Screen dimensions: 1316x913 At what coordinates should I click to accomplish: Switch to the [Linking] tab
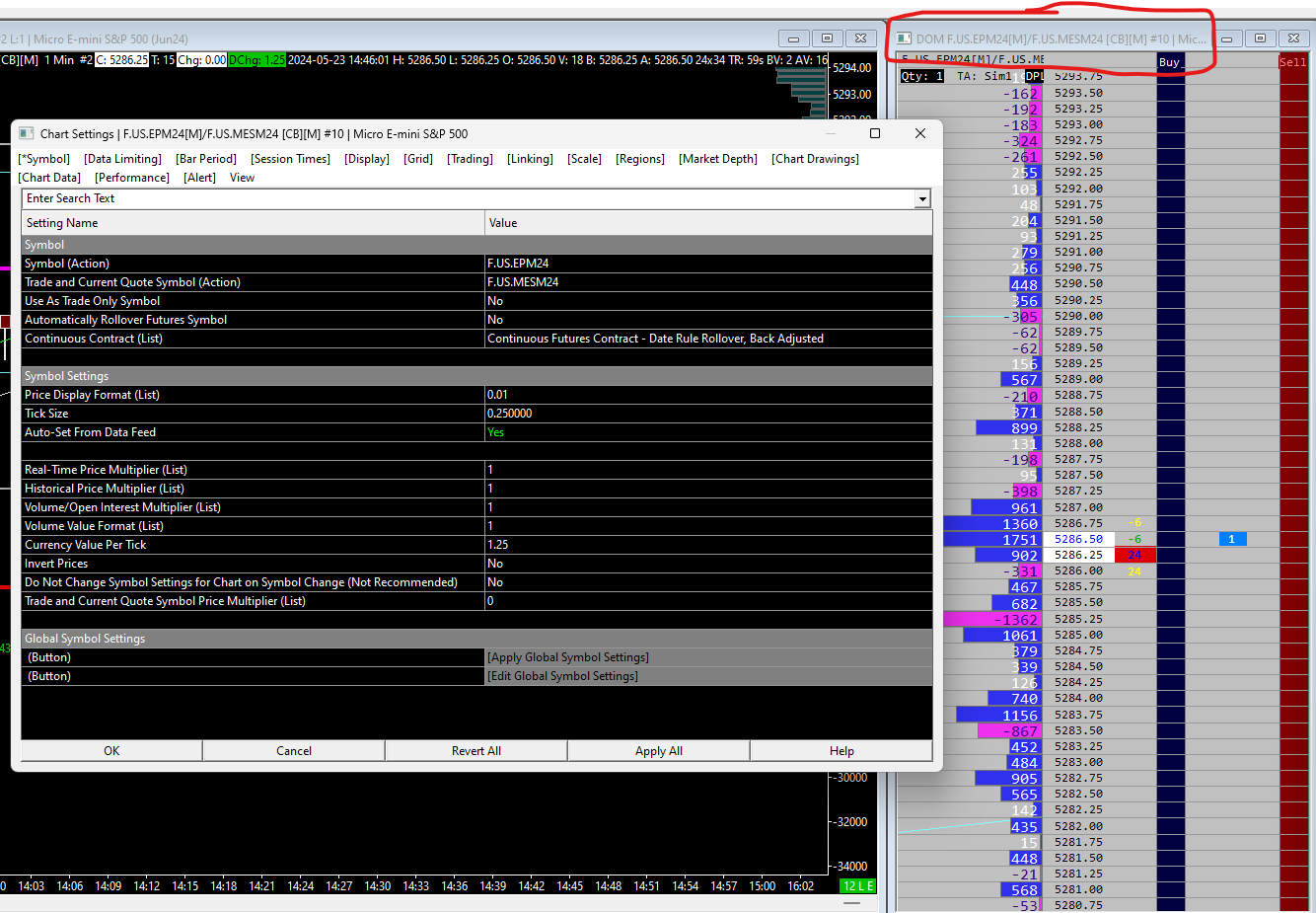click(530, 159)
